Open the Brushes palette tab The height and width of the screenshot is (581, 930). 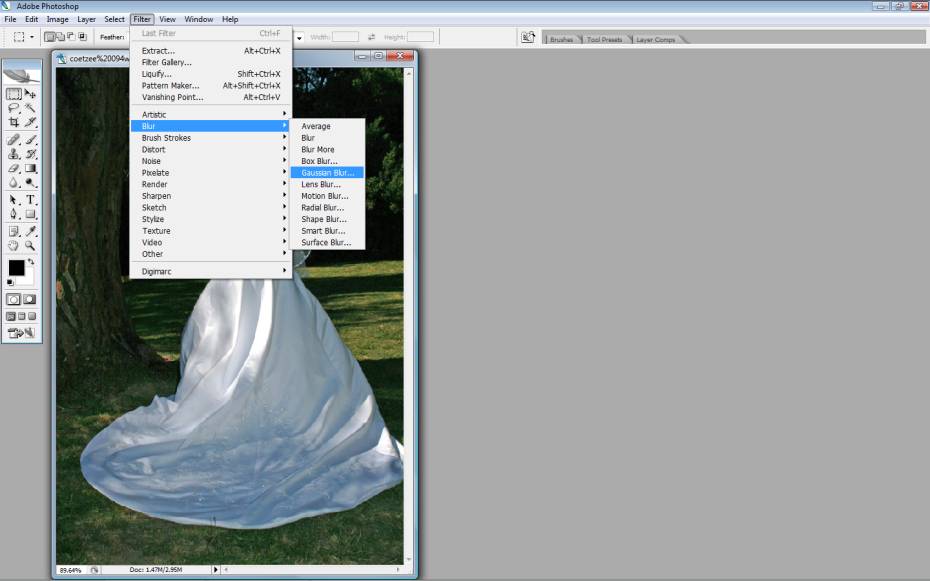(x=561, y=40)
